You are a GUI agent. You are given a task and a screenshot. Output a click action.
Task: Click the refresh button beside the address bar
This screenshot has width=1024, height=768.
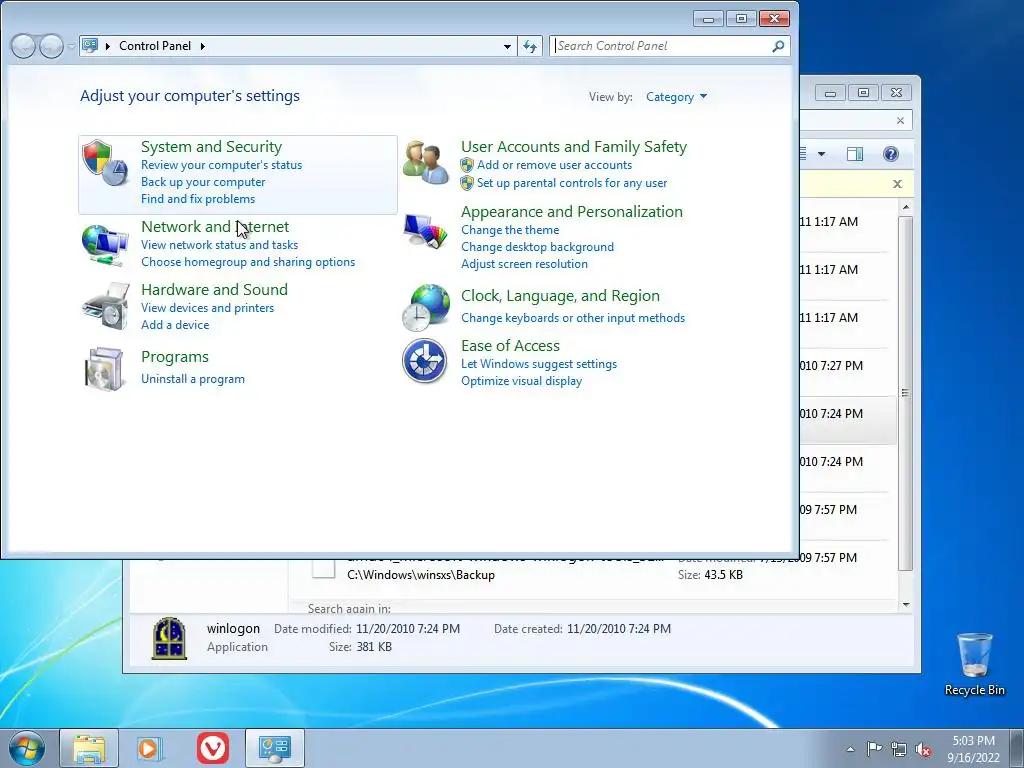click(x=530, y=46)
